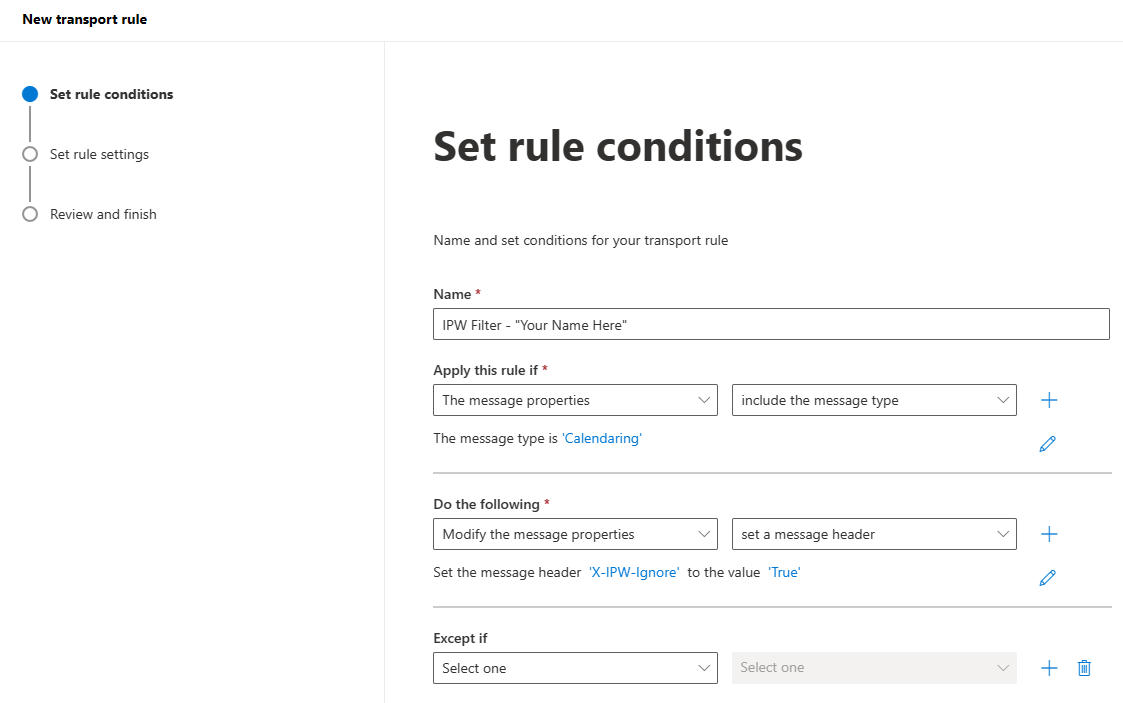Go to the Review and finish step
Screen dimensions: 1123x703
(103, 214)
